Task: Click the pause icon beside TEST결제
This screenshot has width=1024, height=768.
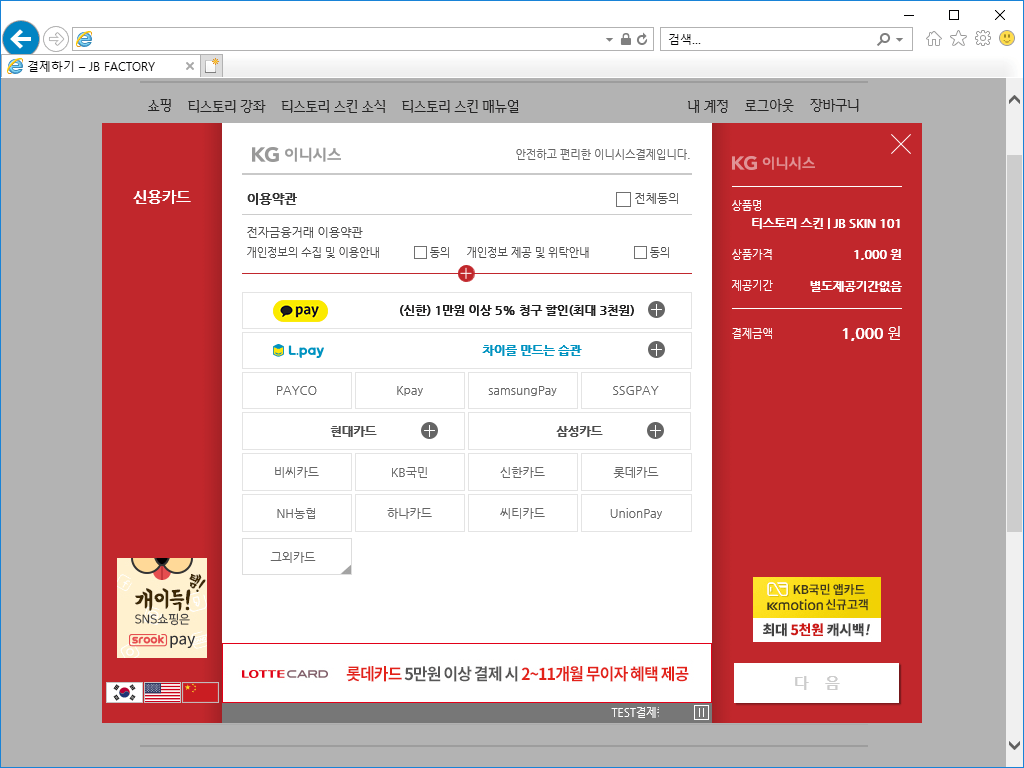Action: coord(701,712)
